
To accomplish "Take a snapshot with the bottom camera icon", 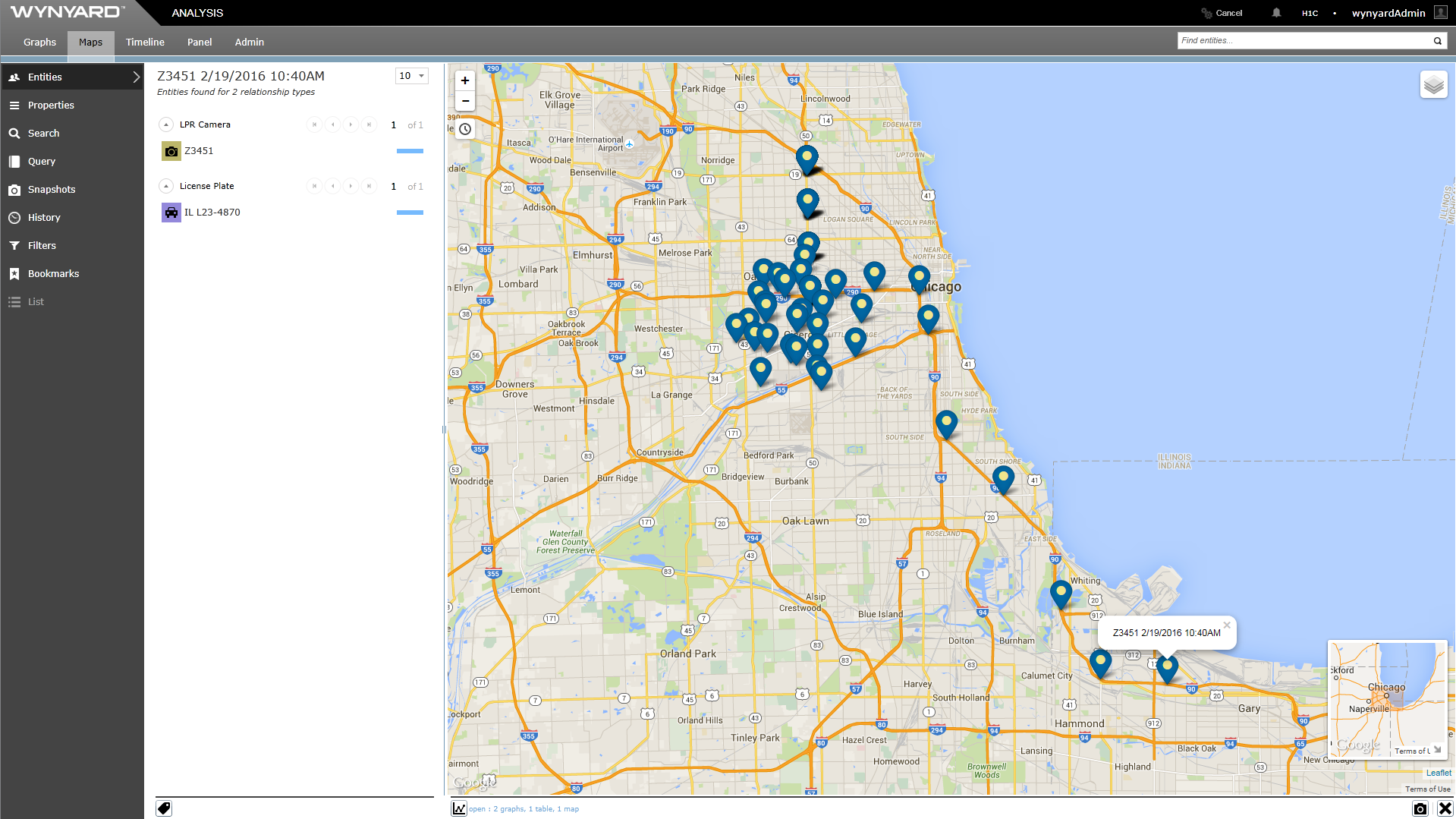I will click(1420, 809).
